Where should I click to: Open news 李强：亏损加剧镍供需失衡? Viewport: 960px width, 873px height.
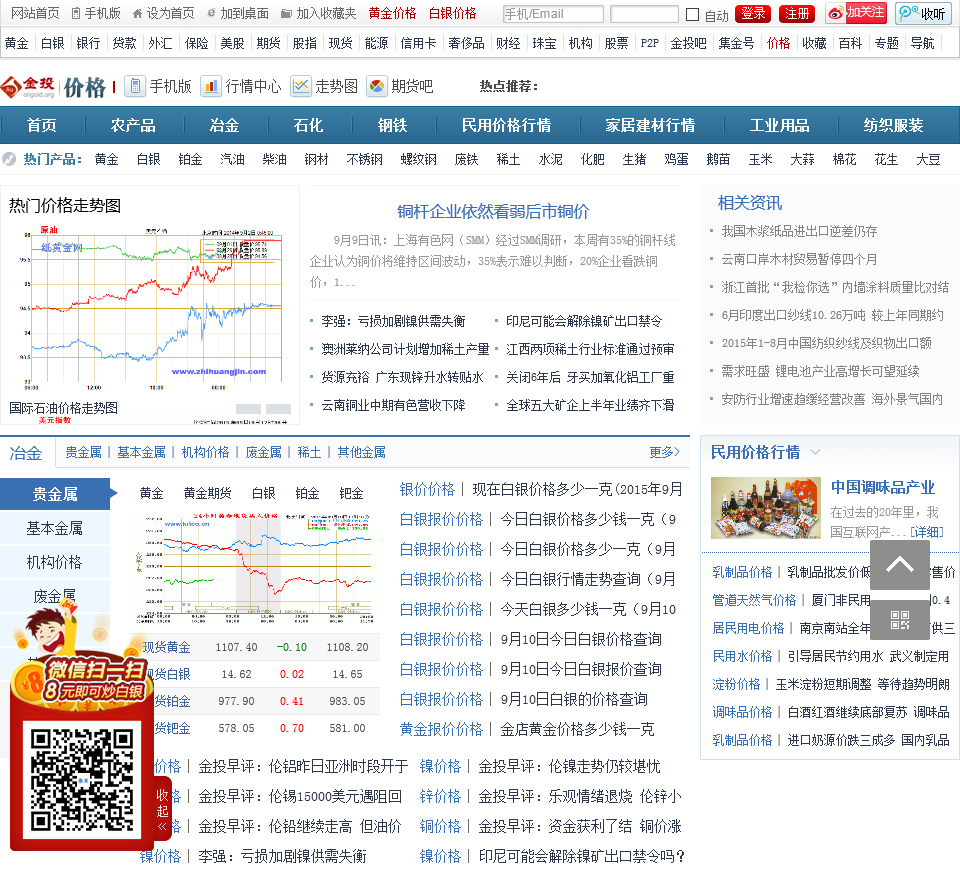393,321
